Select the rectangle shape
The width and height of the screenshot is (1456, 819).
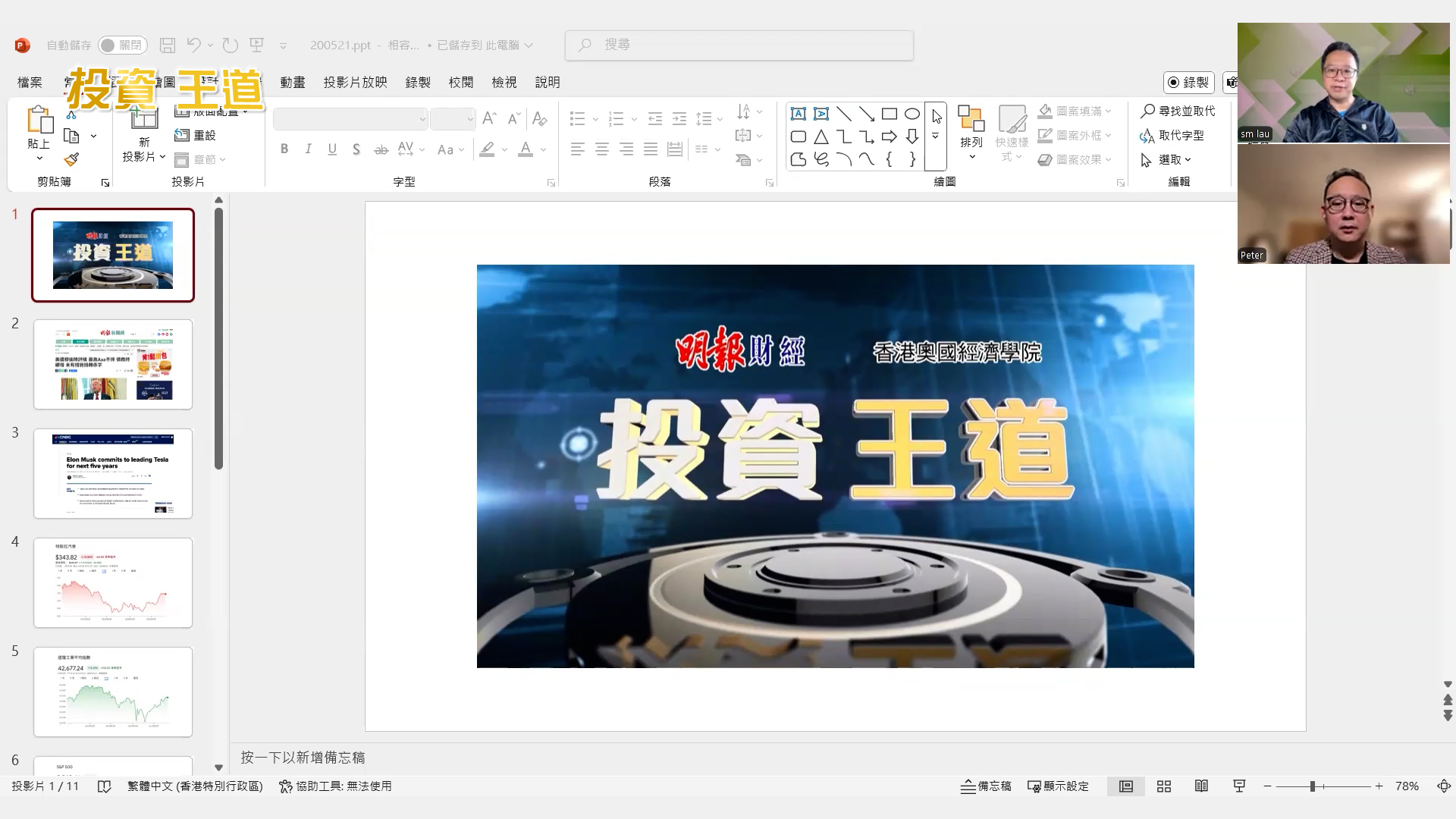(890, 114)
